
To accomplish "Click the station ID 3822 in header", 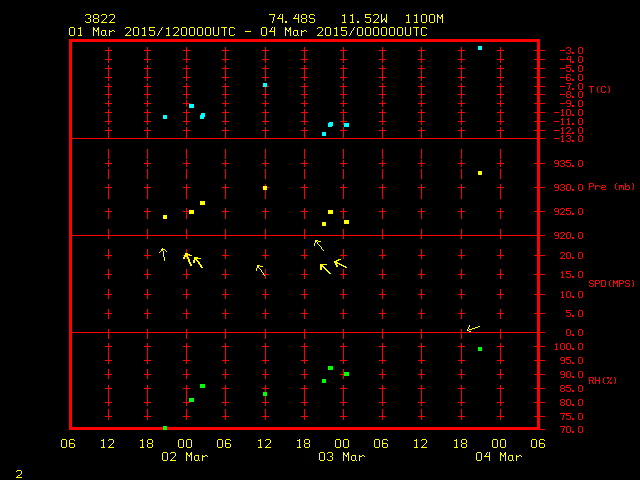I will point(100,19).
